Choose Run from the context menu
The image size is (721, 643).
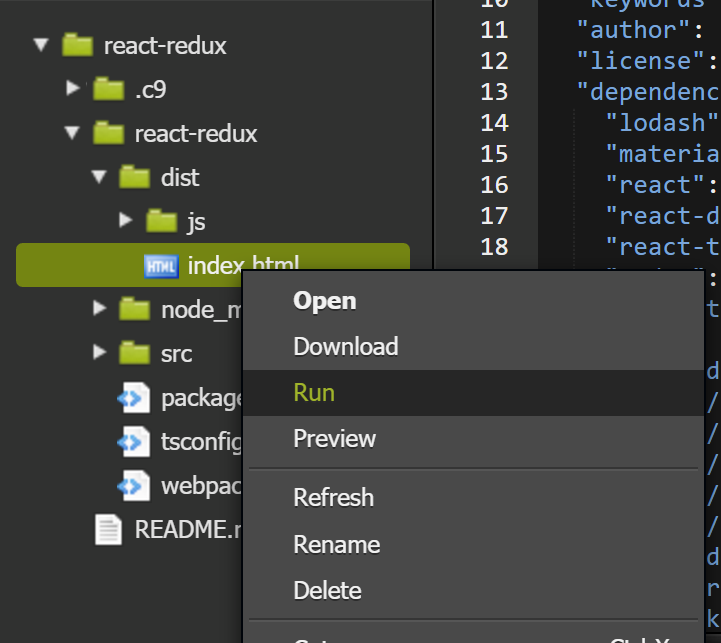coord(473,393)
